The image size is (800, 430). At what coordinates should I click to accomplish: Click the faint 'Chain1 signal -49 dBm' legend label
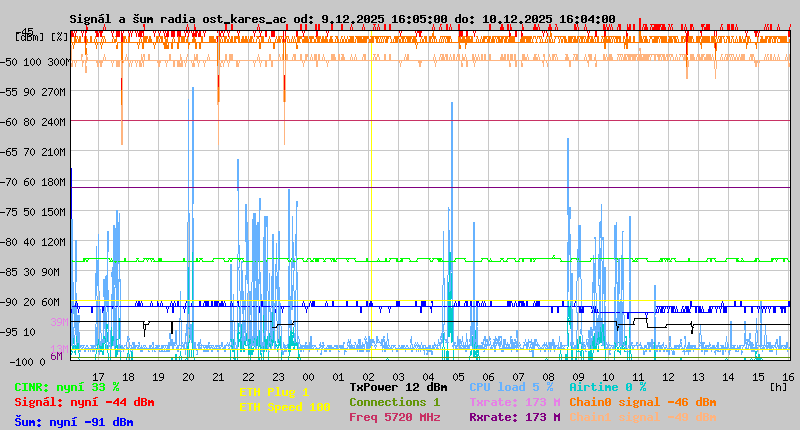[643, 417]
